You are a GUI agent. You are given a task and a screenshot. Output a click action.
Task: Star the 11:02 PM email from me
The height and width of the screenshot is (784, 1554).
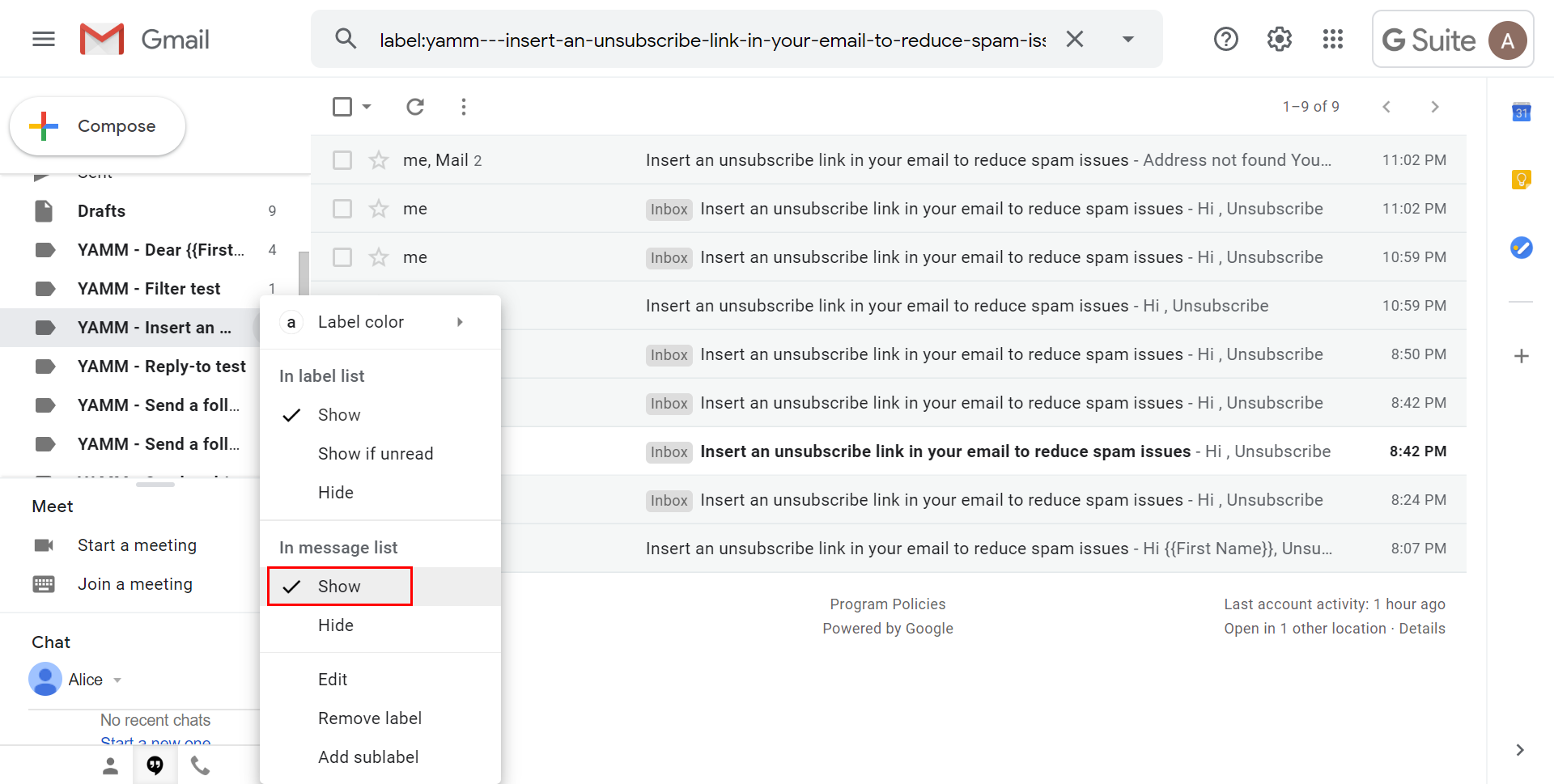point(378,209)
